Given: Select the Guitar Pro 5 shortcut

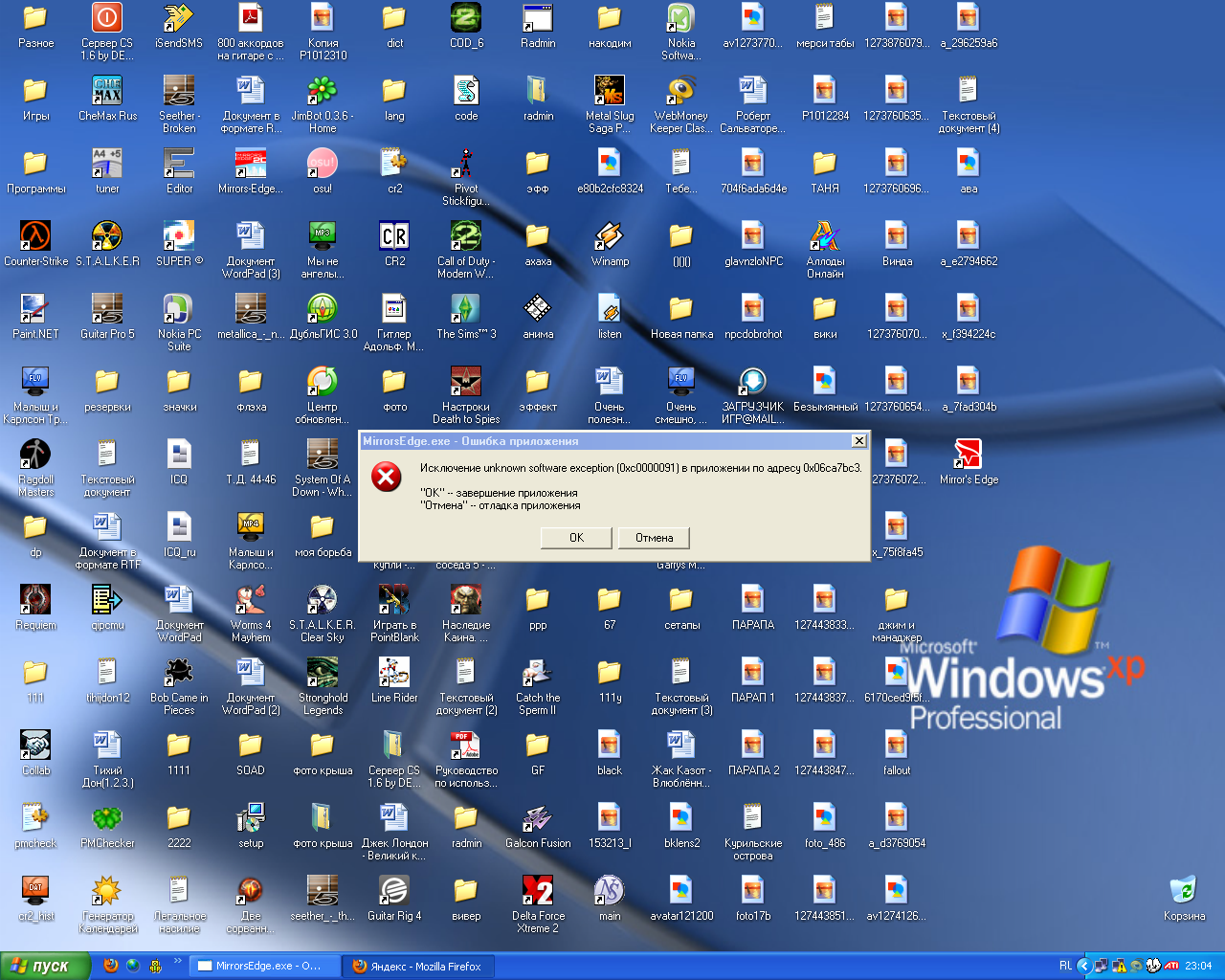Looking at the screenshot, I should click(x=107, y=316).
